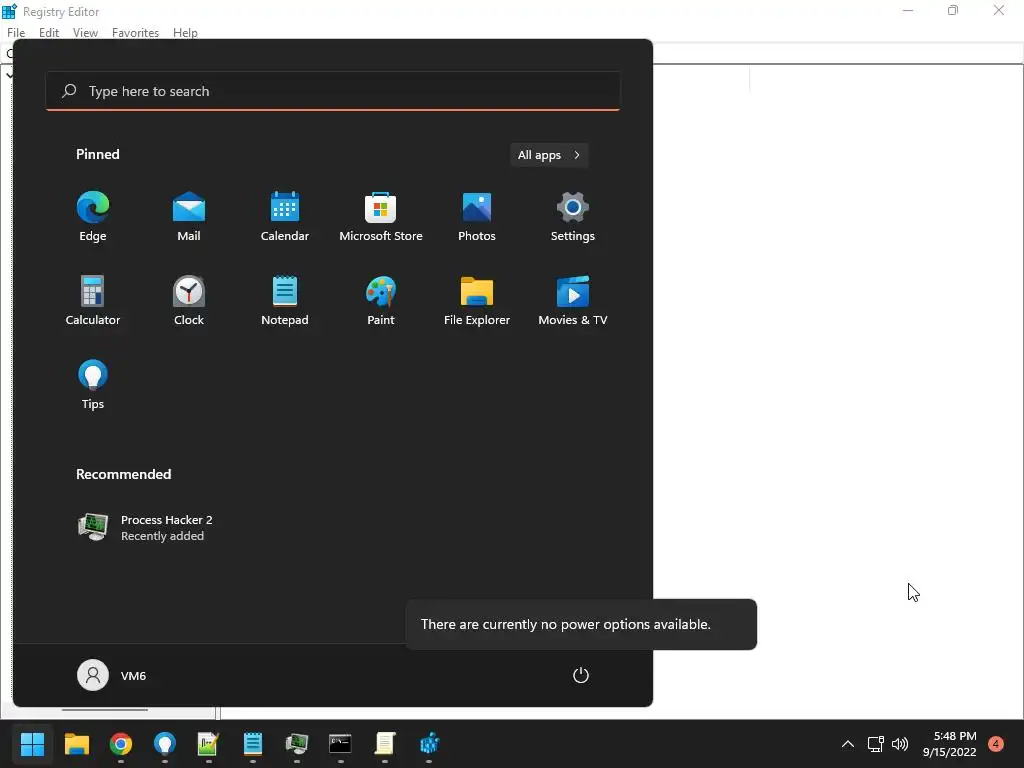Open the File menu in Registry Editor
This screenshot has width=1024, height=768.
pyautogui.click(x=16, y=33)
